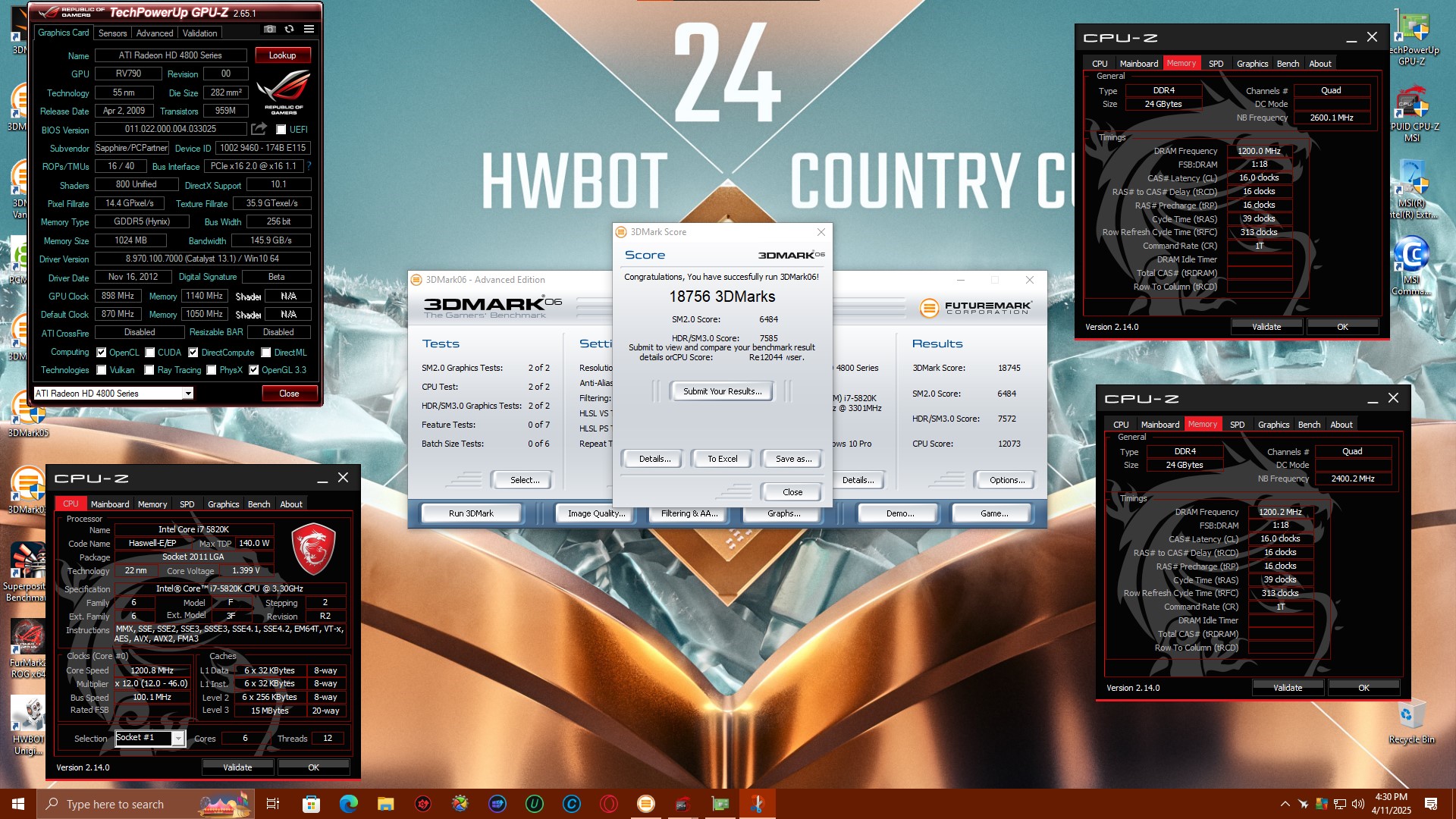Switch to 3DMark06 taskbar icon
This screenshot has height=819, width=1456.
(645, 804)
